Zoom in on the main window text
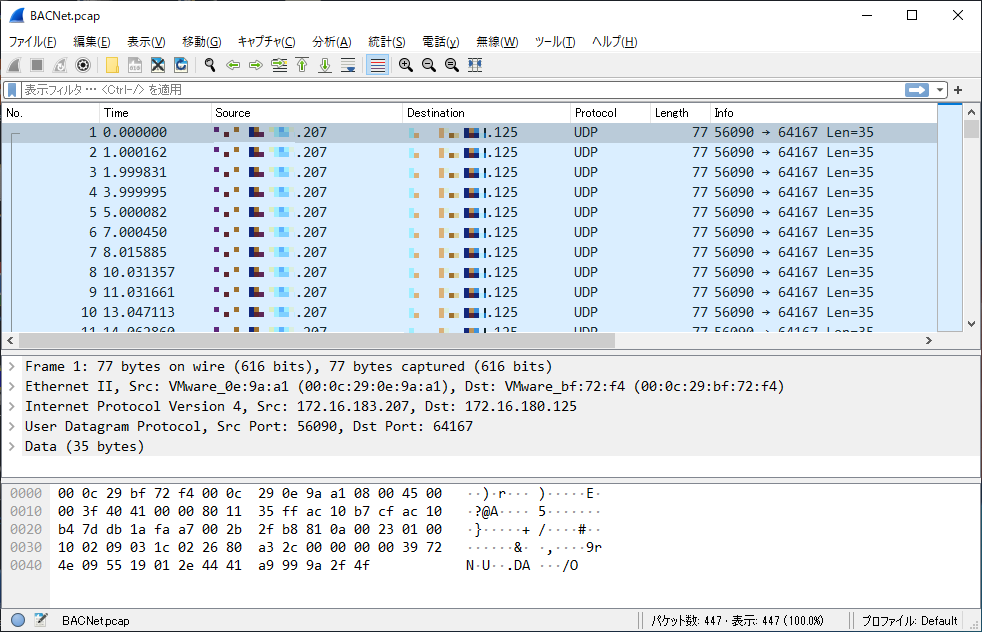Image resolution: width=982 pixels, height=632 pixels. point(406,65)
